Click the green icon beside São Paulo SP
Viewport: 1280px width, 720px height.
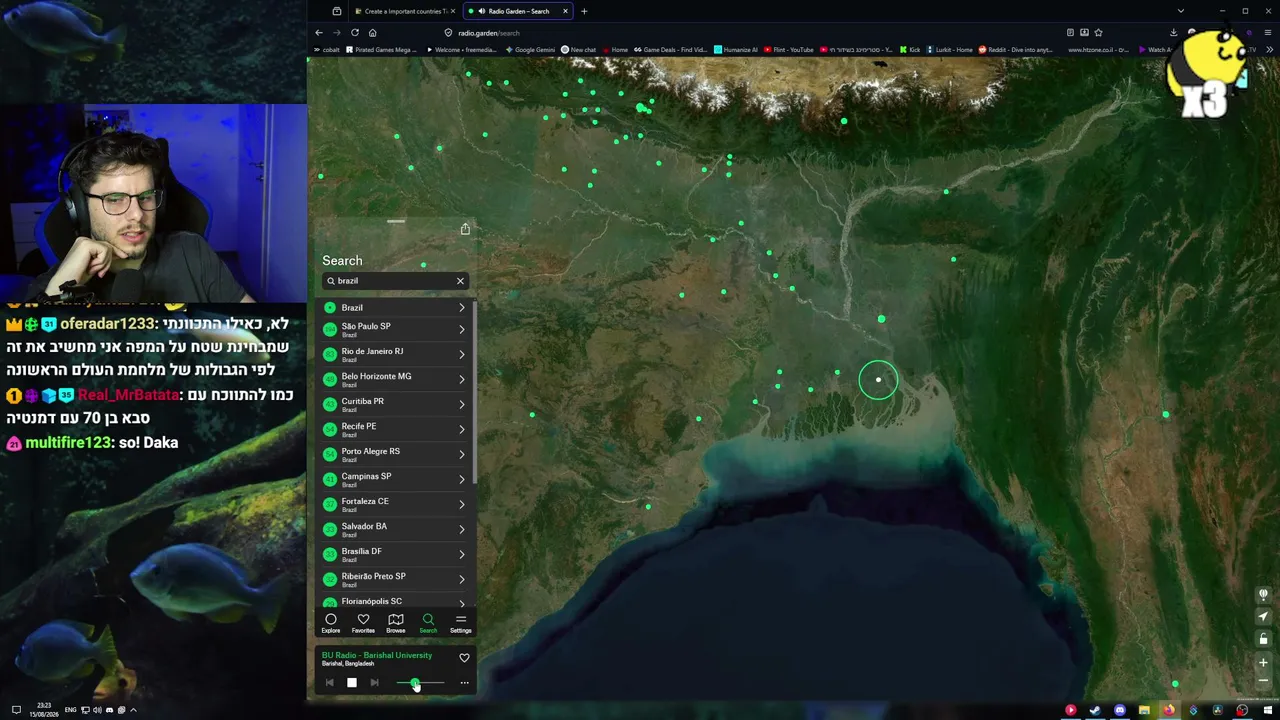330,329
